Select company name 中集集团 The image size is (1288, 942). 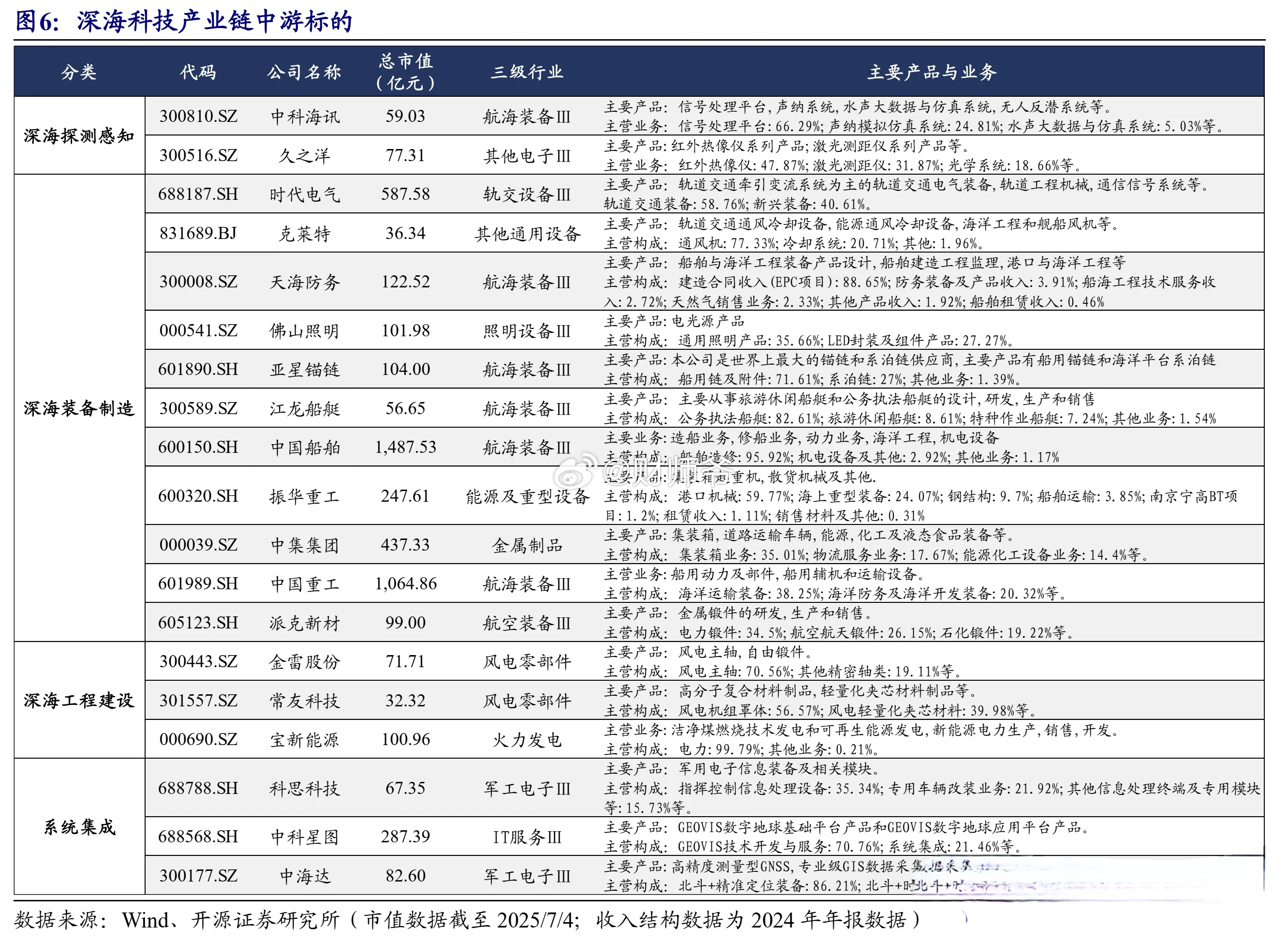pyautogui.click(x=305, y=546)
